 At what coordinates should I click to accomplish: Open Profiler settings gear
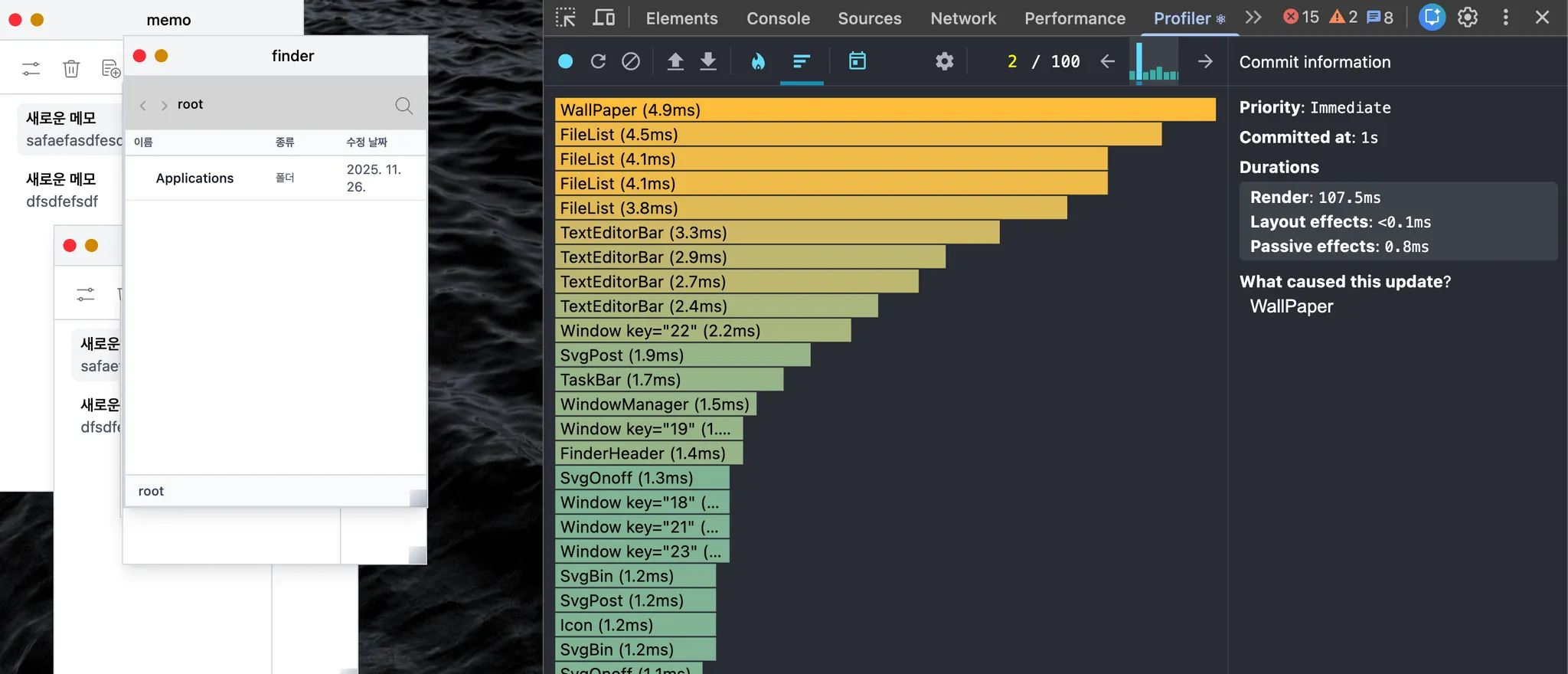945,61
